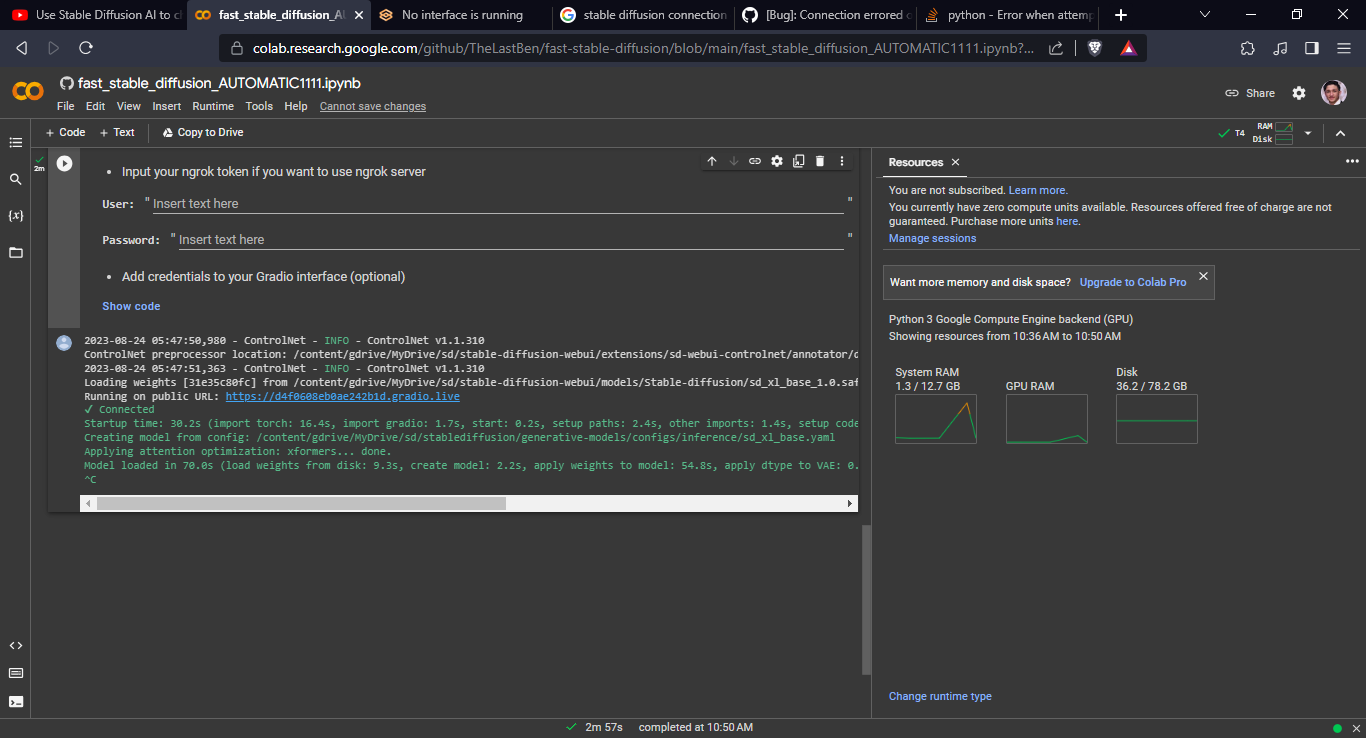Show hidden code with Show code link
The height and width of the screenshot is (738, 1366).
click(x=131, y=305)
